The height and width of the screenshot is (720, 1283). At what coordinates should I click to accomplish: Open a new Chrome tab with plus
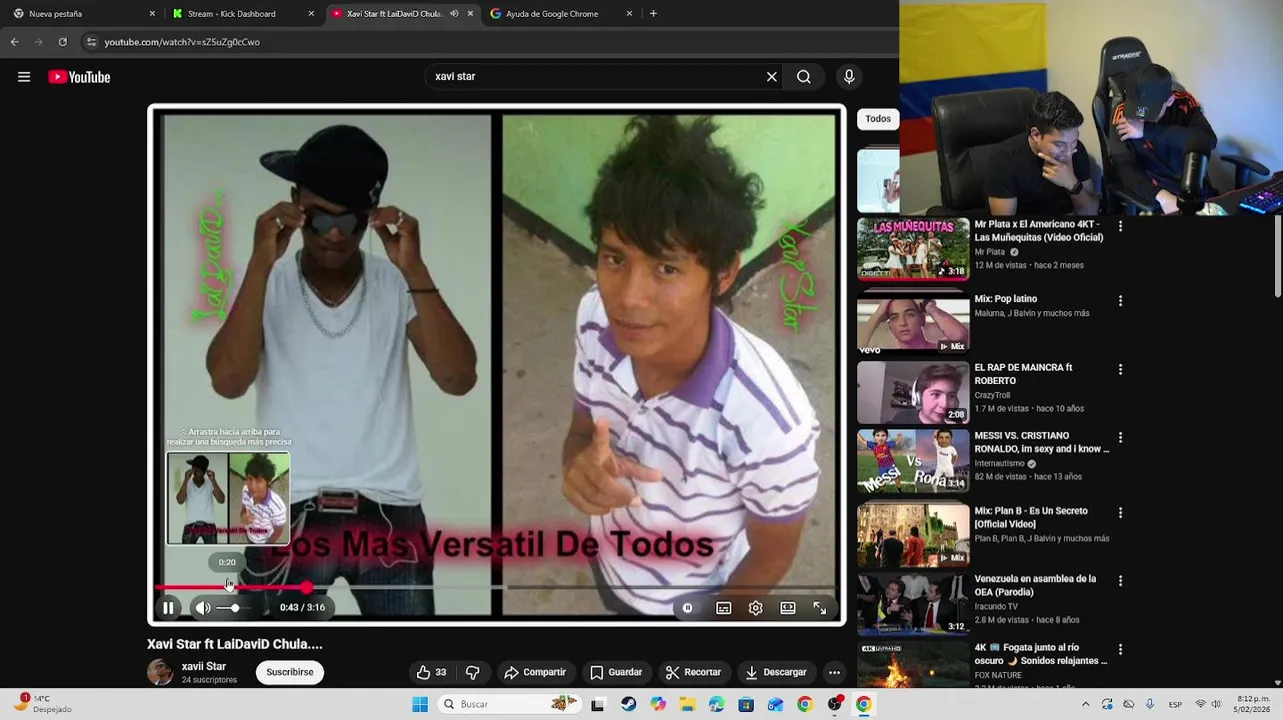click(x=653, y=14)
